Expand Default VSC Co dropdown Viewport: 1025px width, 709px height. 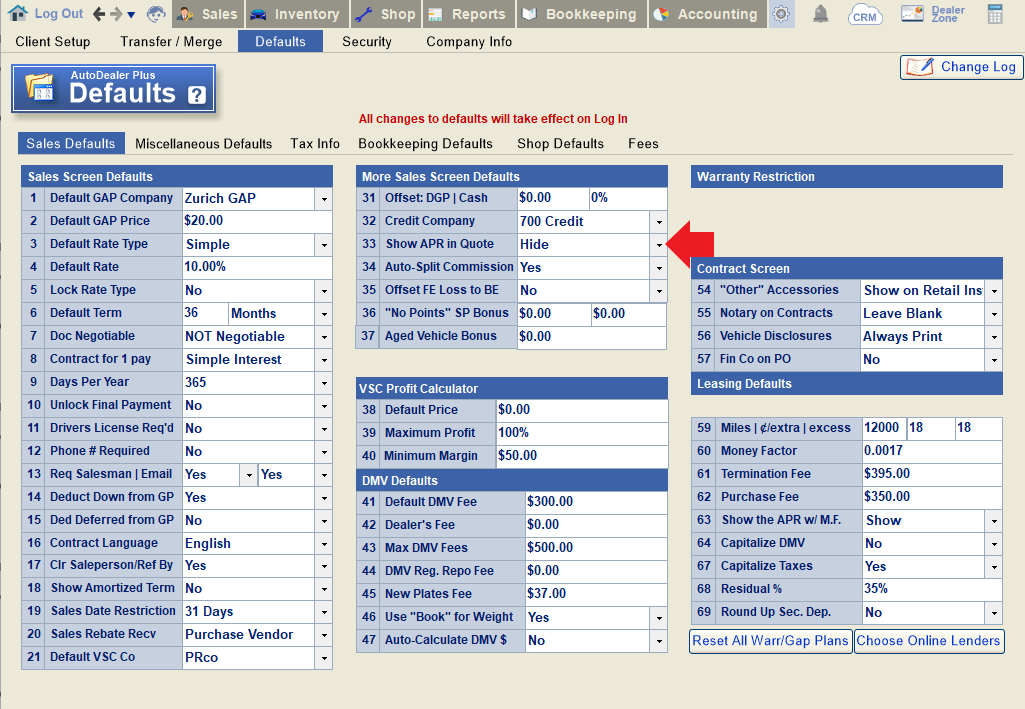(x=324, y=658)
